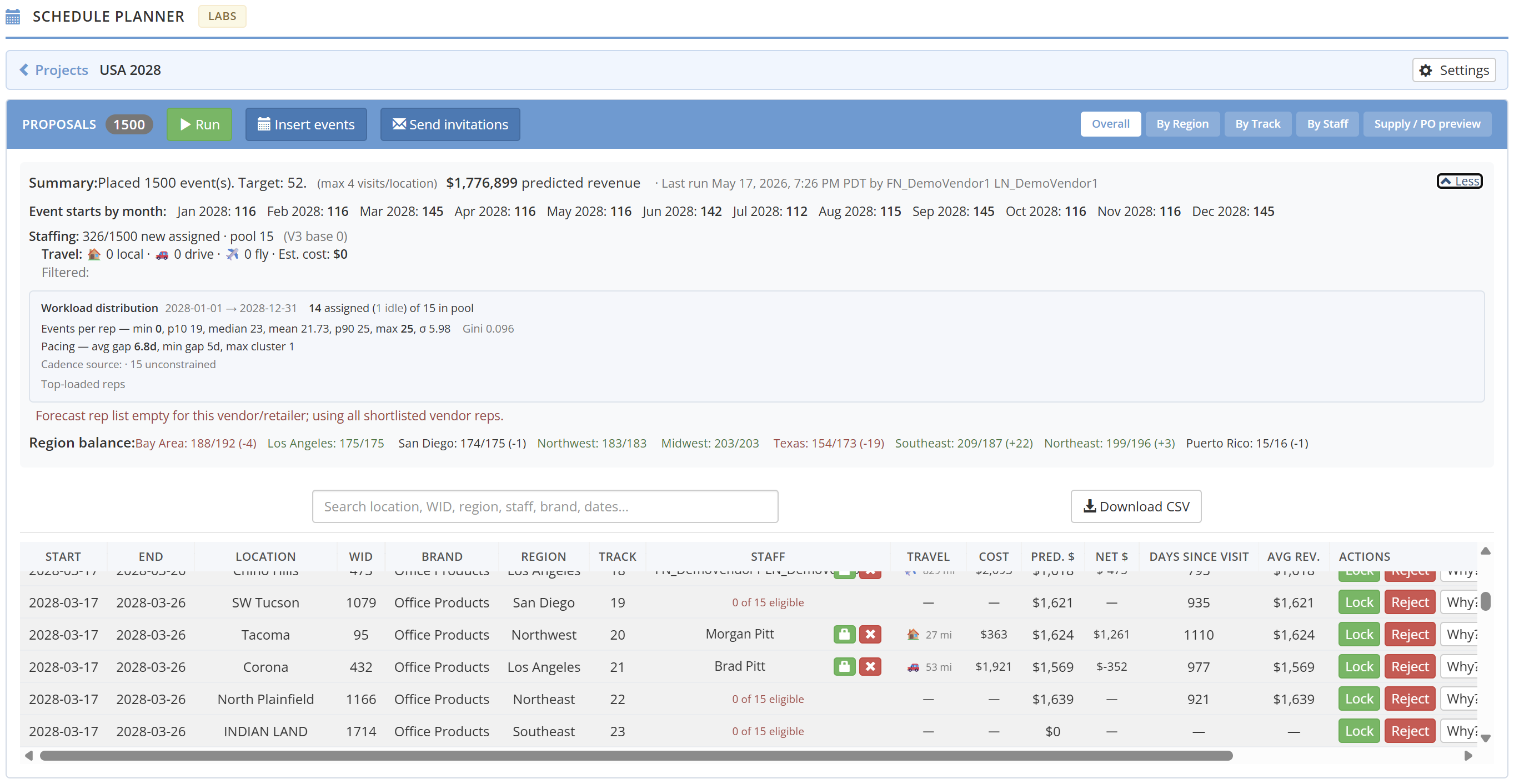
Task: Remove staff assignment for Morgan Pitt
Action: coord(870,634)
